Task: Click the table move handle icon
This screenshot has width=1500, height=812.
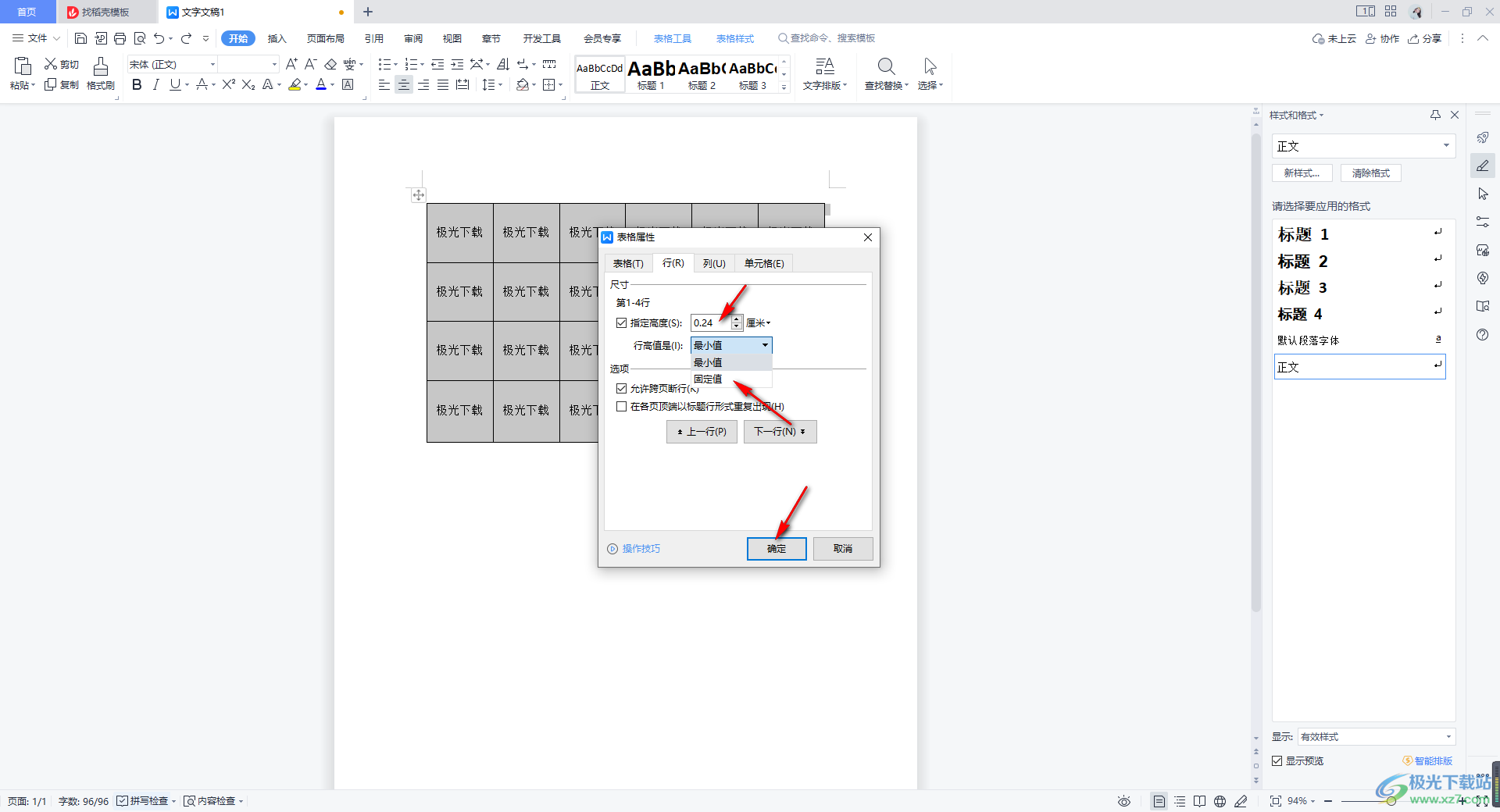Action: 419,195
